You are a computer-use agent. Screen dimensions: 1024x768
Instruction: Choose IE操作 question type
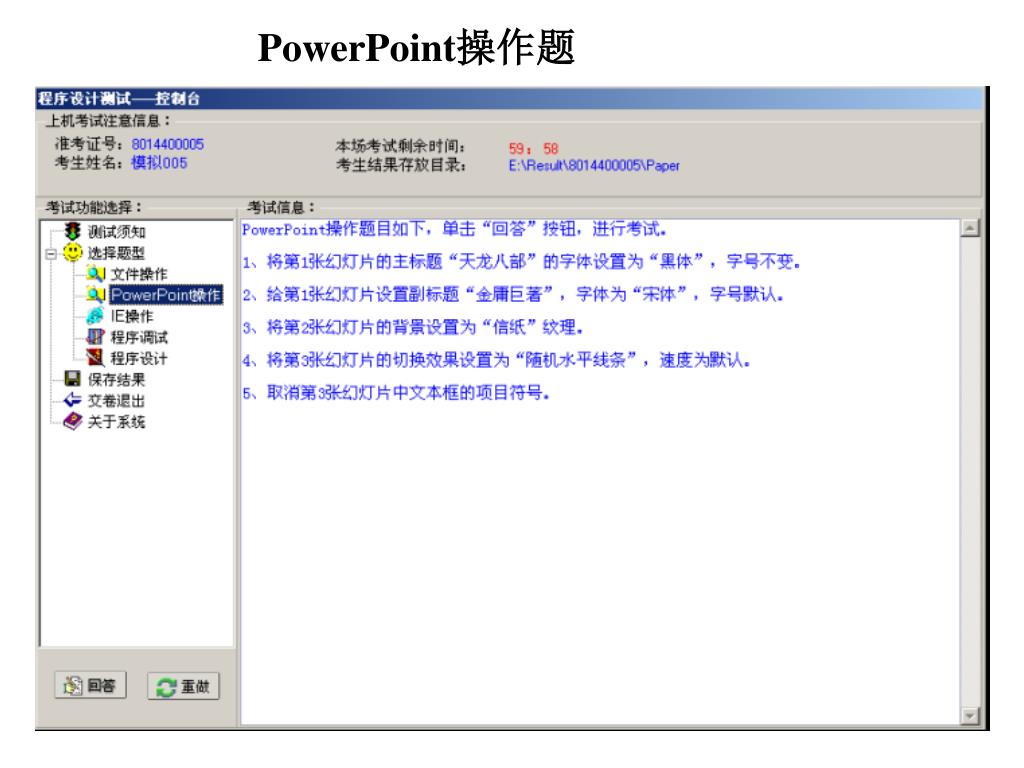[132, 316]
